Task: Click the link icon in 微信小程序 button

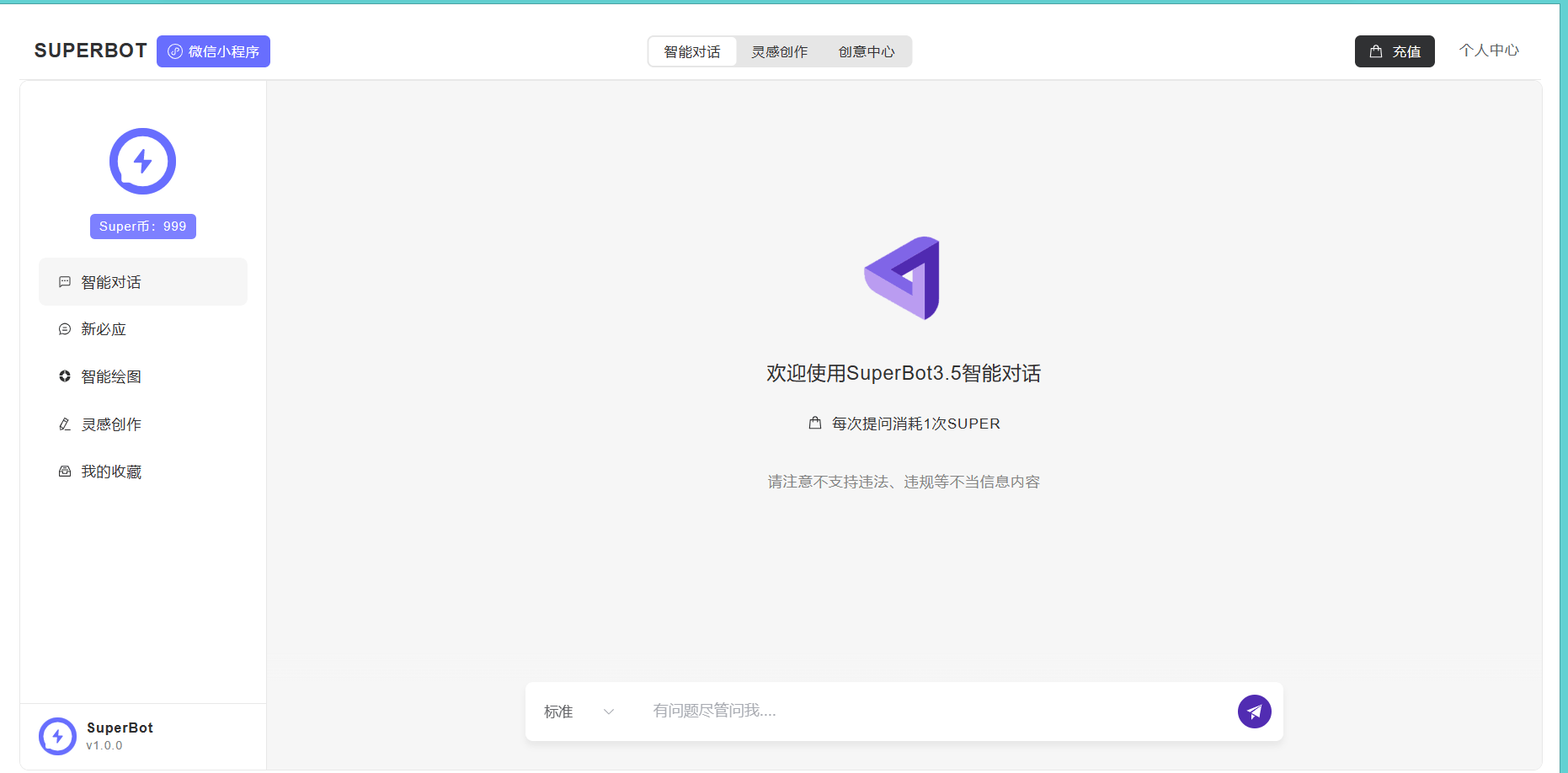Action: [175, 51]
